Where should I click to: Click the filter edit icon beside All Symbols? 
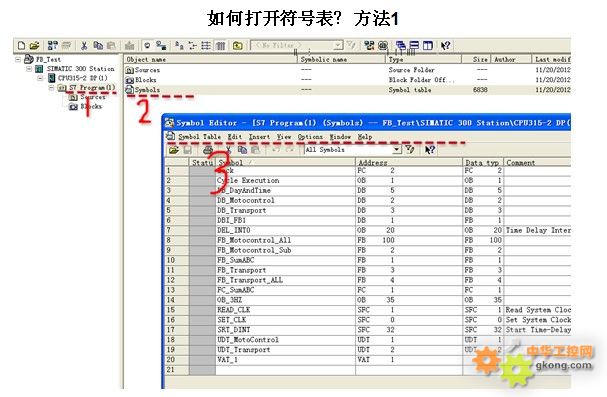coord(410,150)
